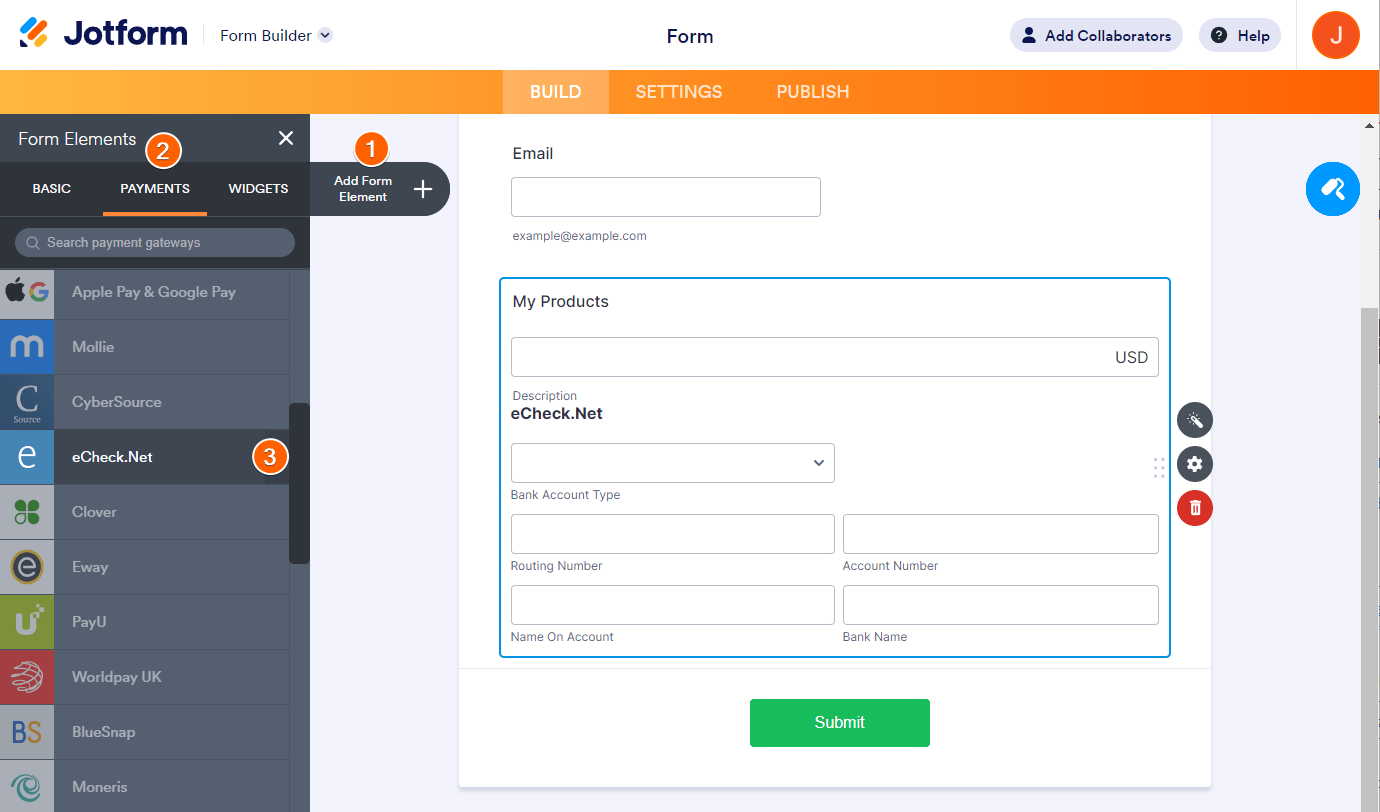Open the Bank Account Type dropdown
Screen dimensions: 1380x812
(673, 463)
